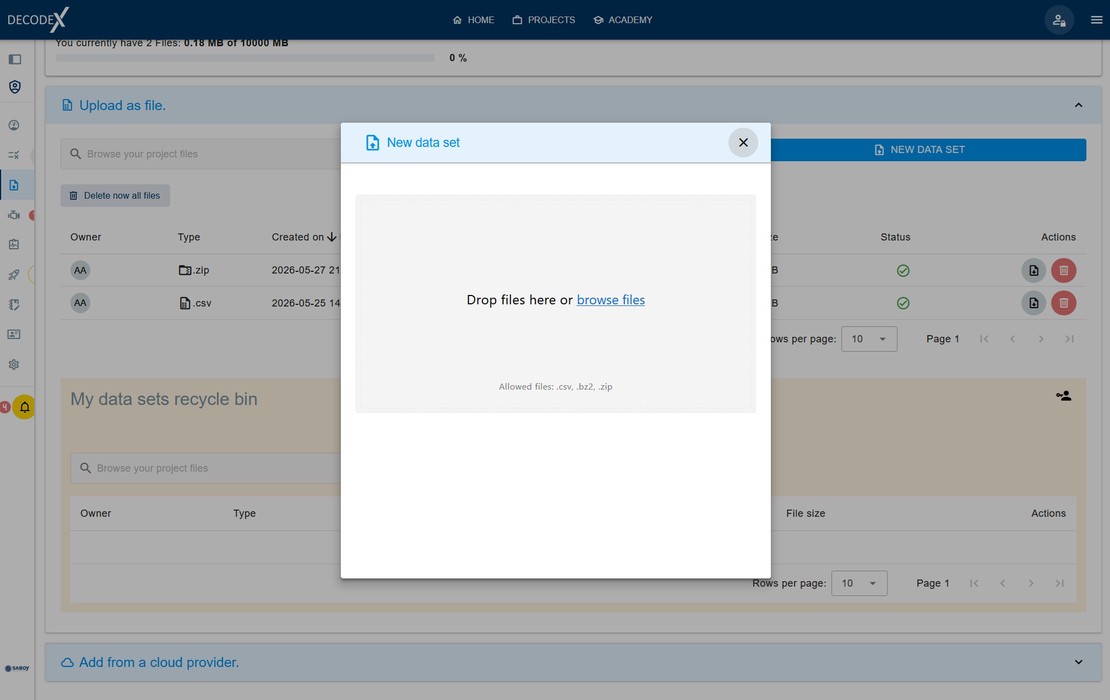Open the chart report icon in the sidebar
The width and height of the screenshot is (1110, 700).
point(14,245)
